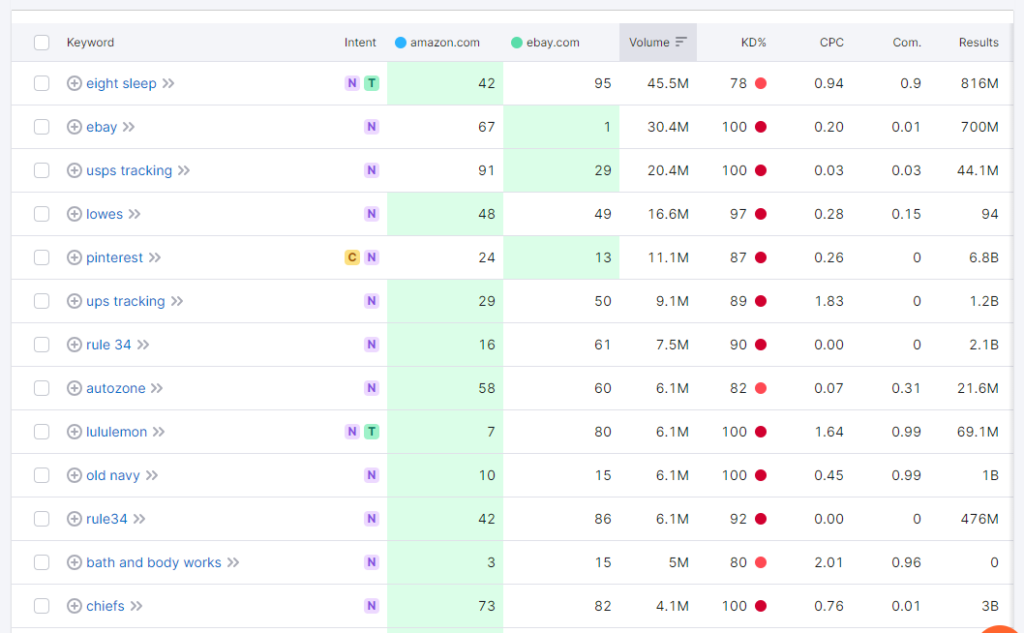Check the eight sleep row checkbox

[42, 84]
